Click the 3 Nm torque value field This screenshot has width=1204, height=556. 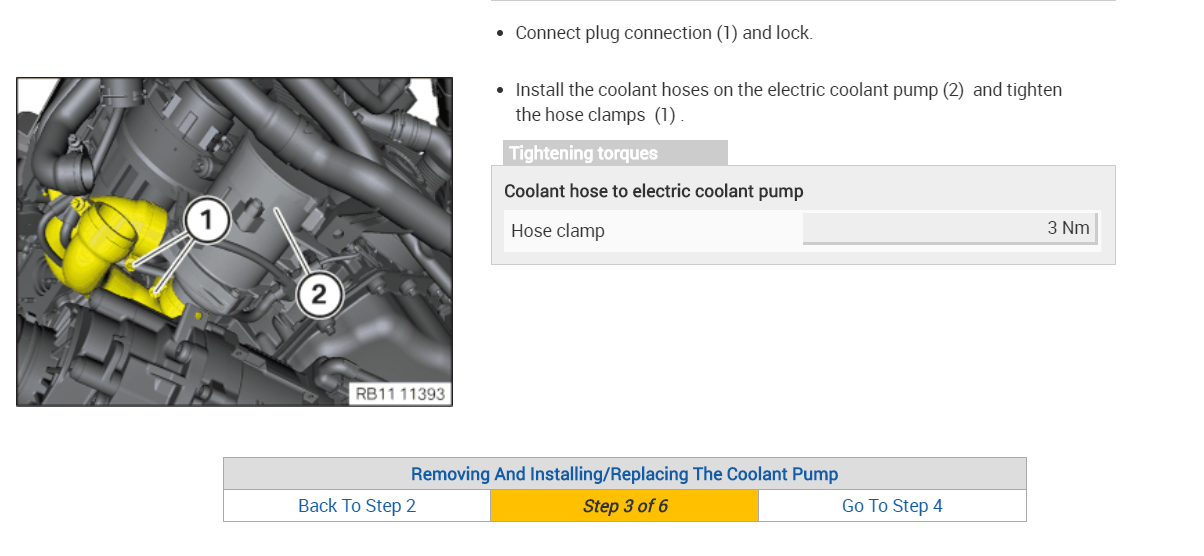(949, 228)
